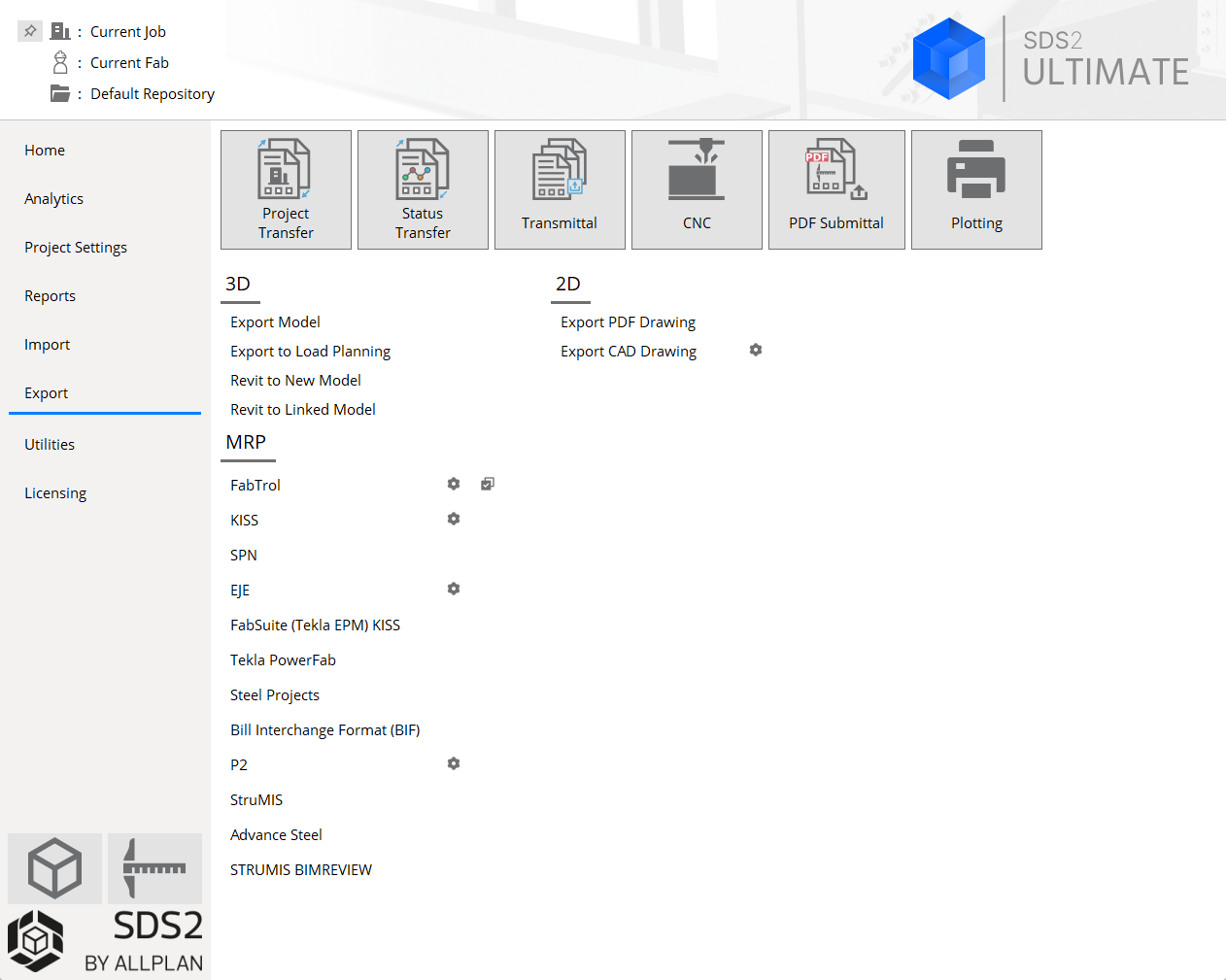Click the pin icon beside Current Job
1226x980 pixels.
click(x=30, y=31)
